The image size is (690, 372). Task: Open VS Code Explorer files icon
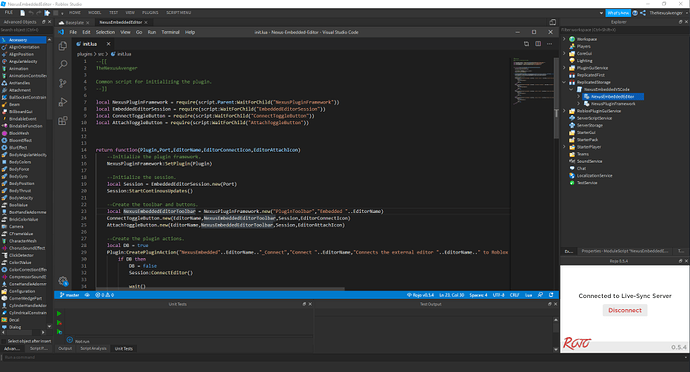click(x=63, y=46)
